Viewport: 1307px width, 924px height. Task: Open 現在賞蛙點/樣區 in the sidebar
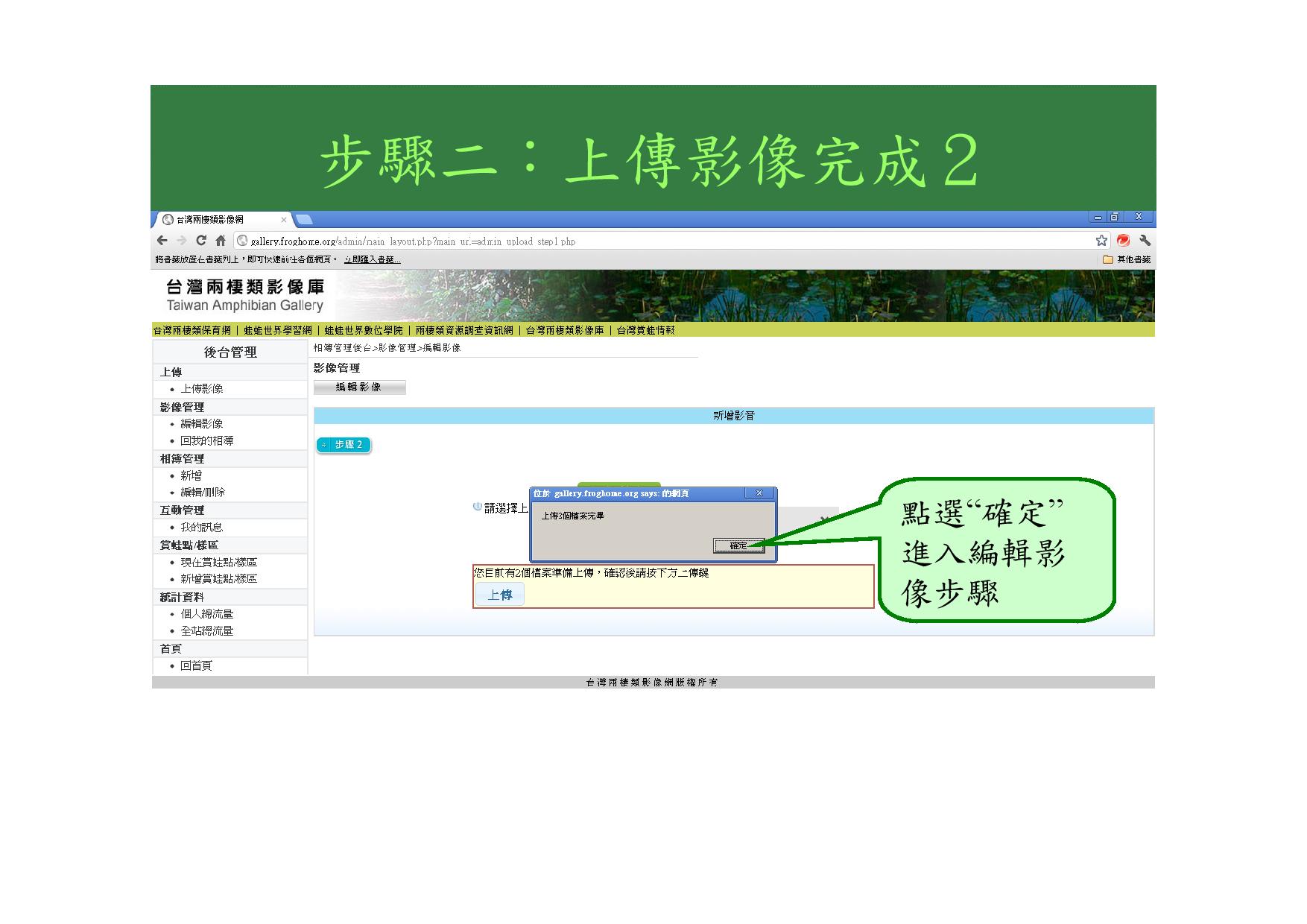(219, 562)
